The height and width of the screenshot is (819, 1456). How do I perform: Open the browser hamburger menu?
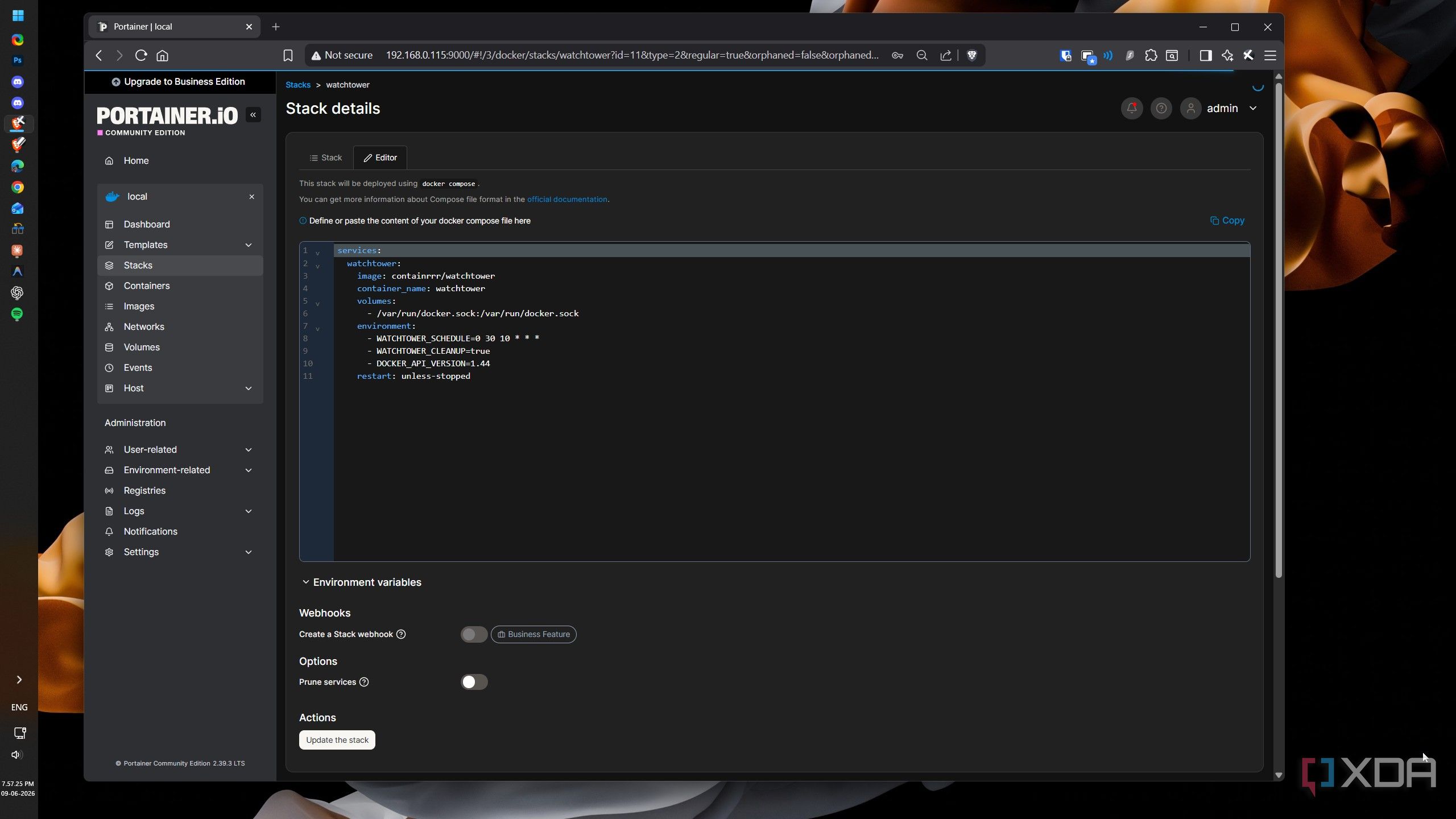tap(1270, 55)
